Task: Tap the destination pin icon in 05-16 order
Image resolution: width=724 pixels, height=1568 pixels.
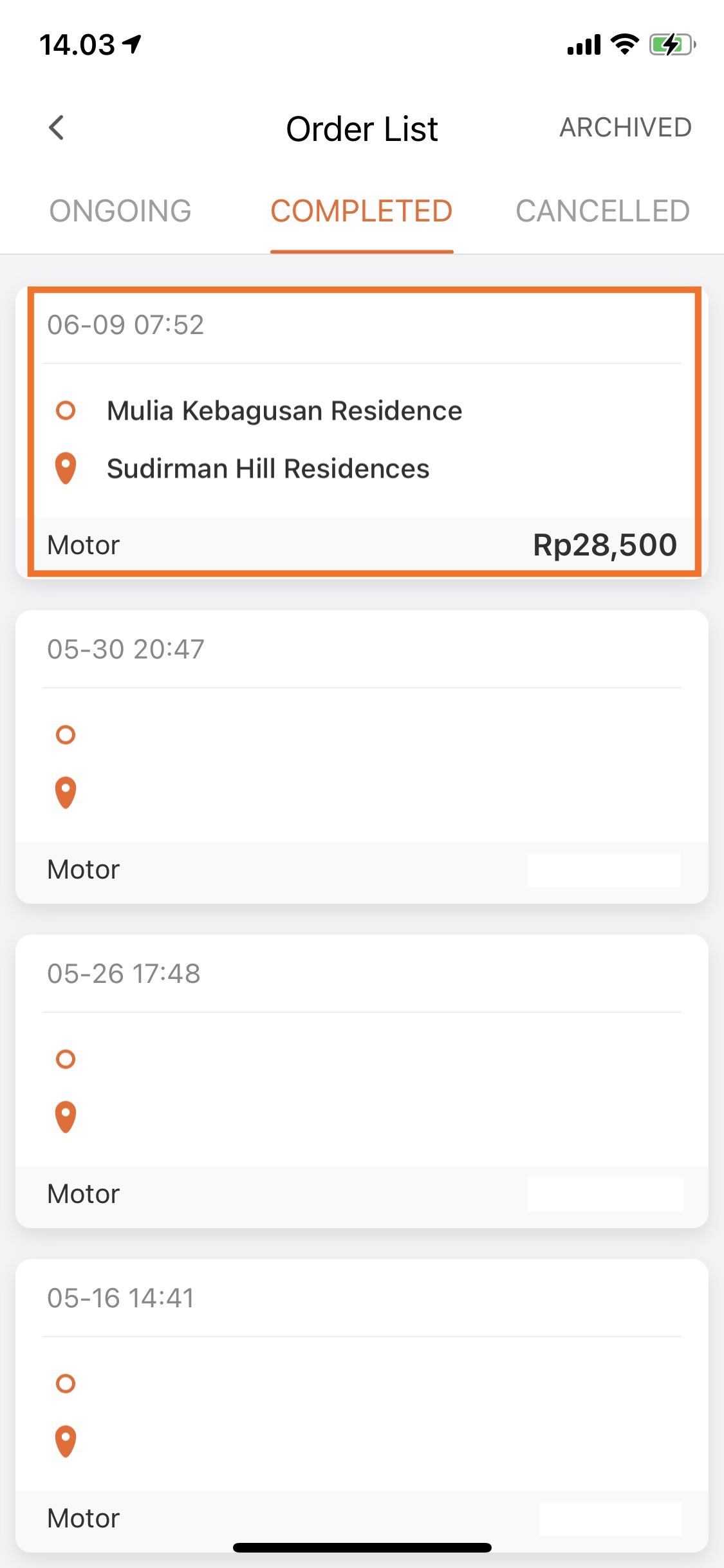Action: point(66,1441)
